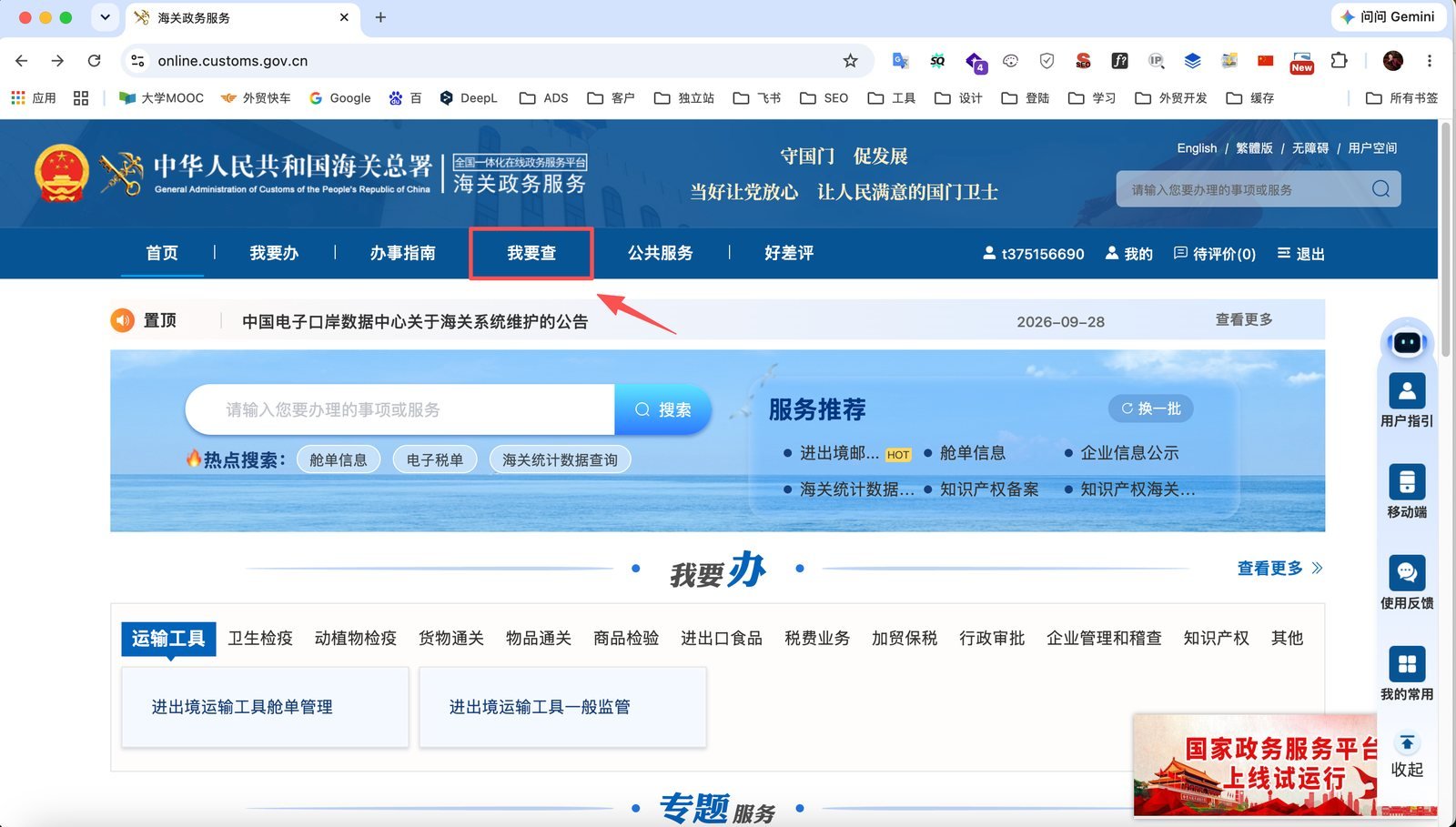Click blue 搜索 button
The height and width of the screenshot is (827, 1456).
662,409
